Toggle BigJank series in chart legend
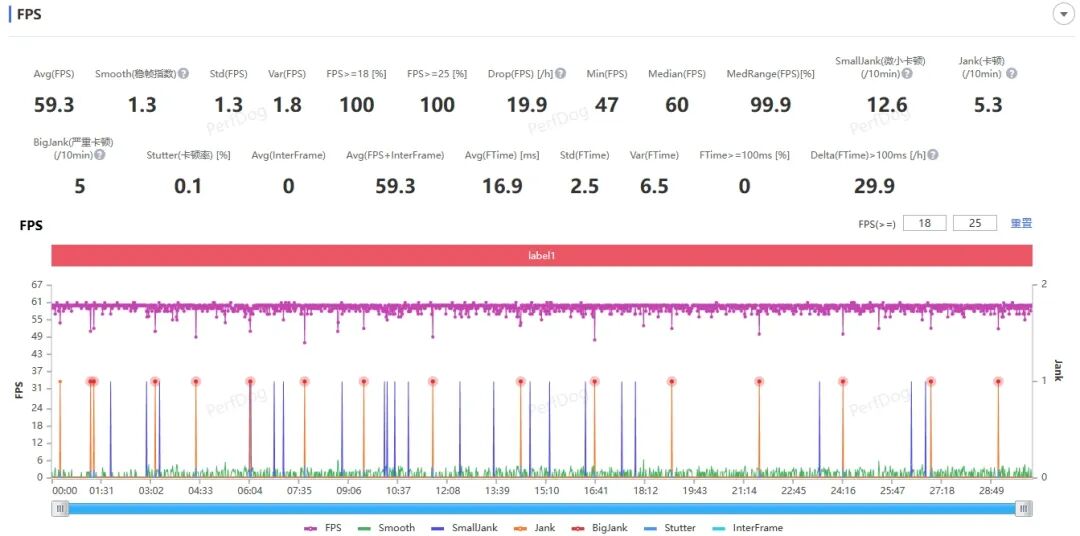Screen dimensions: 1080x536 (599, 528)
